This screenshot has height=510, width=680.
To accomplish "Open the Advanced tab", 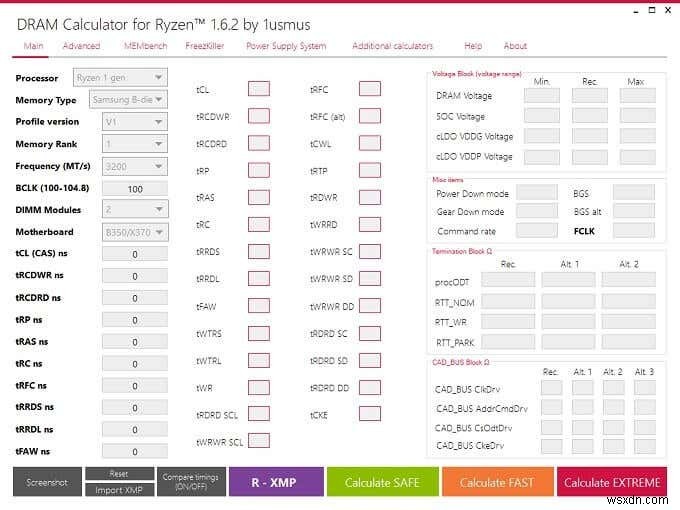I will (82, 46).
